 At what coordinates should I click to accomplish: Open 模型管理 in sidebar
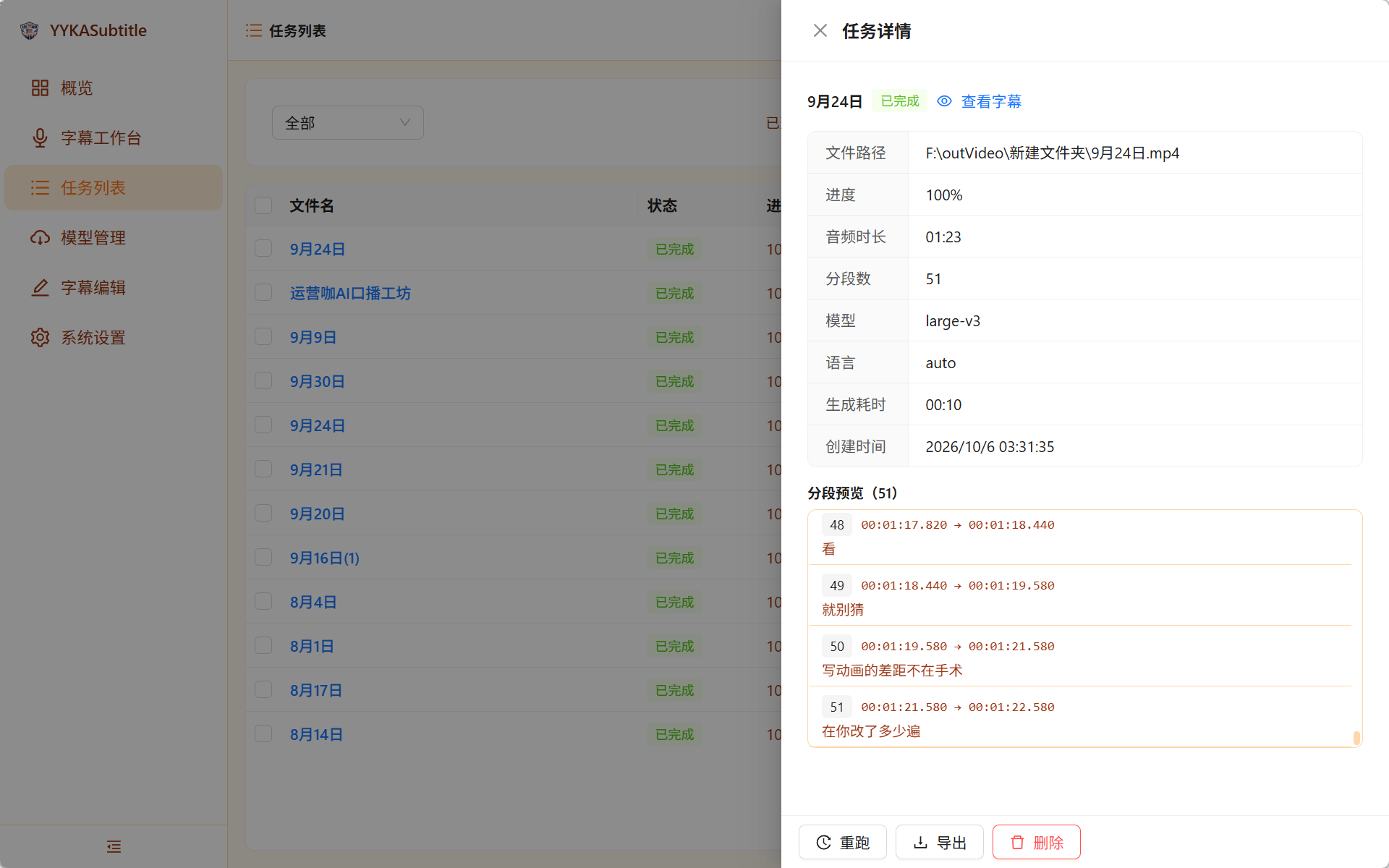pyautogui.click(x=114, y=238)
